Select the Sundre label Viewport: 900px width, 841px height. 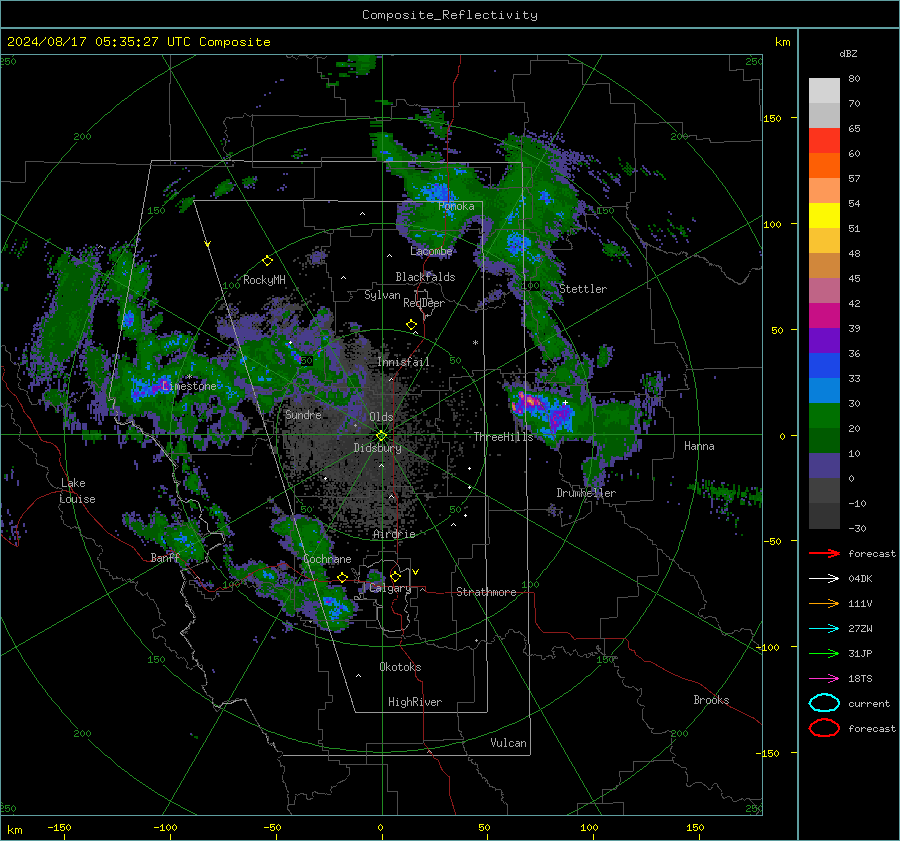[303, 414]
